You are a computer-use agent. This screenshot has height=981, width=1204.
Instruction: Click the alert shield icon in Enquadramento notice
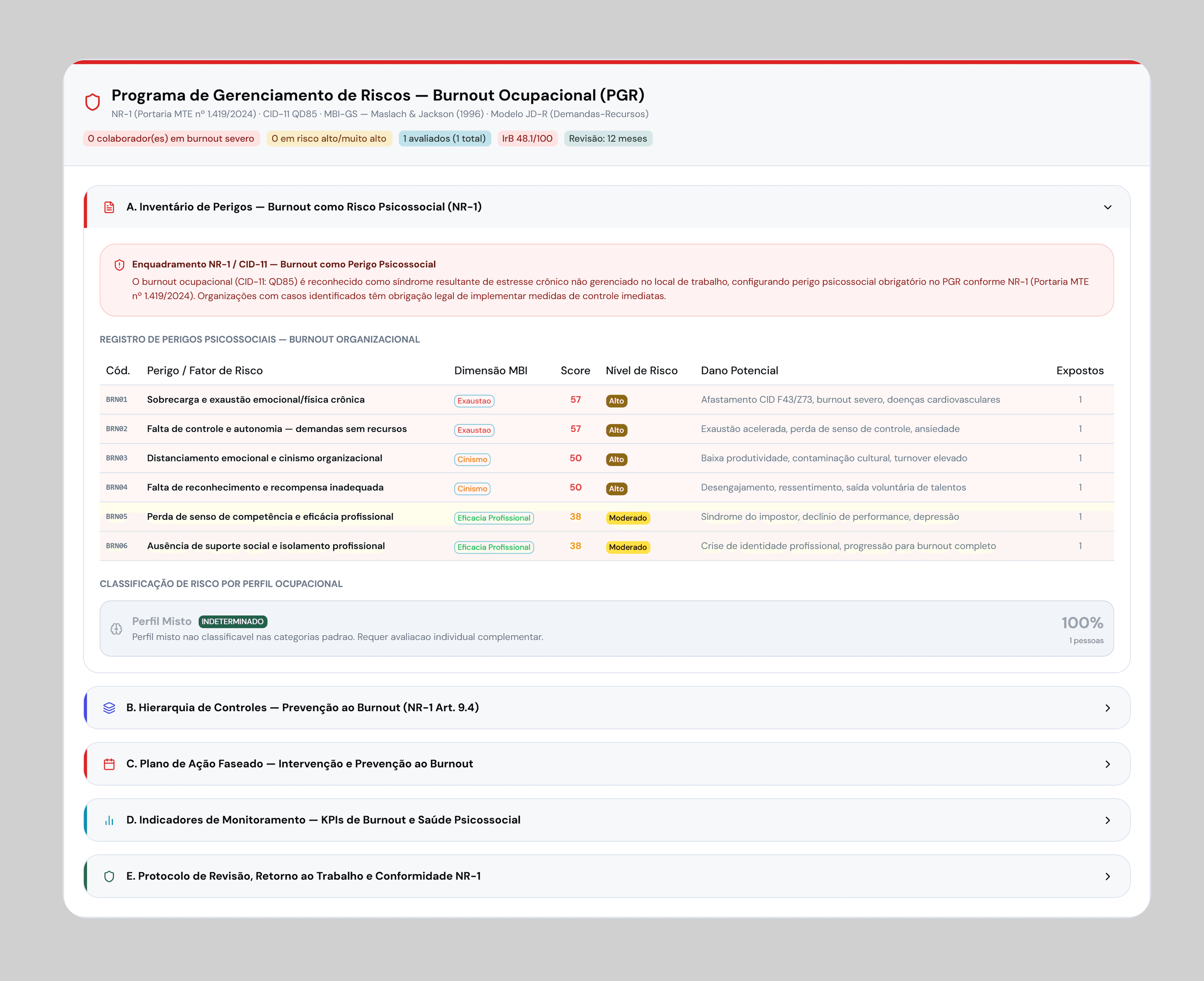[119, 265]
